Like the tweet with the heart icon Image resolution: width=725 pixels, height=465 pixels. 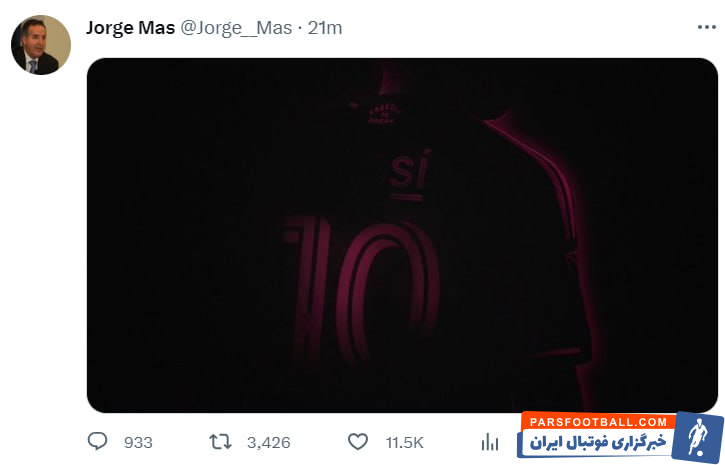click(x=358, y=442)
